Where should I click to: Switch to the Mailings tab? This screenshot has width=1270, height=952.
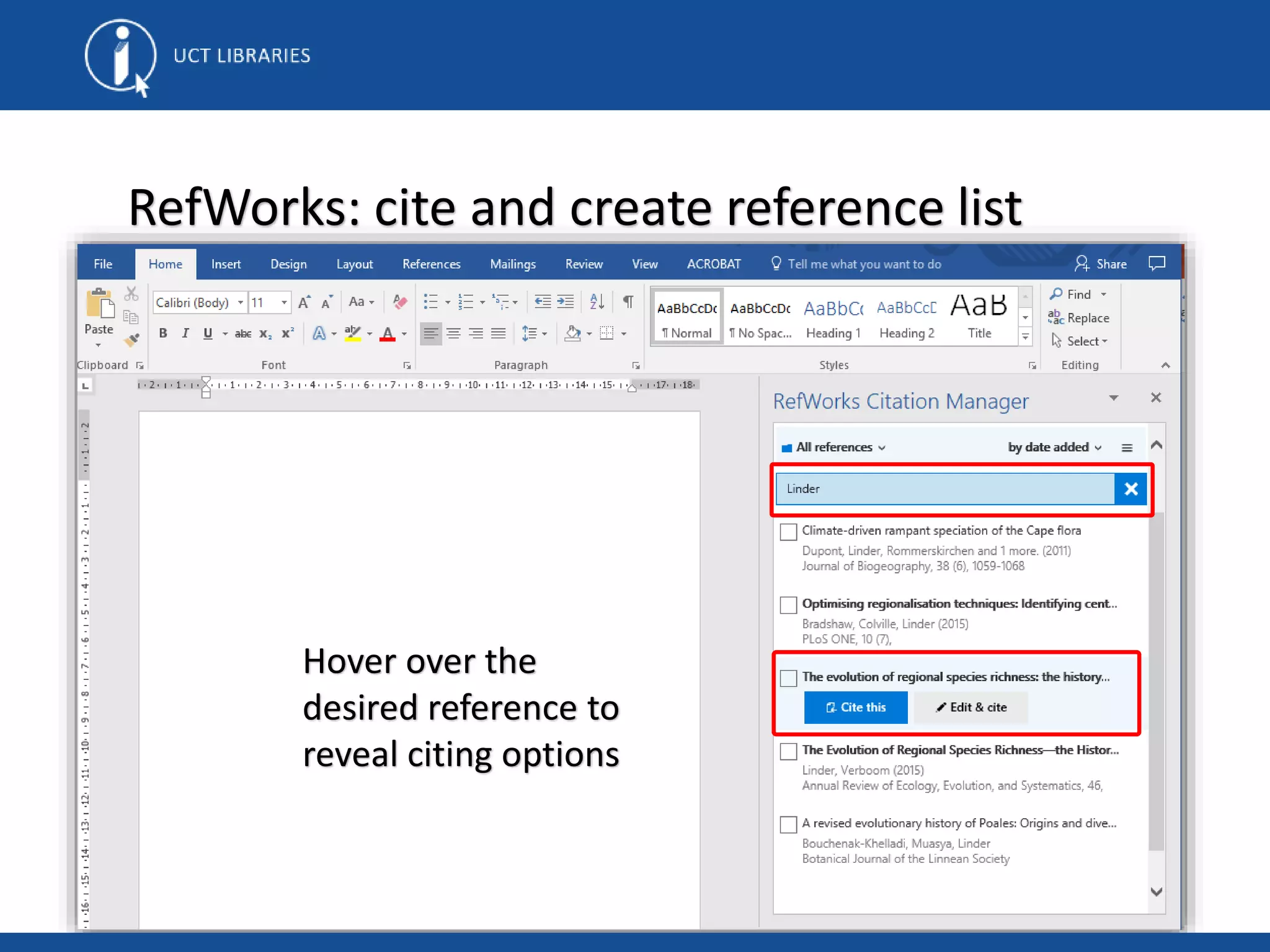(x=513, y=264)
